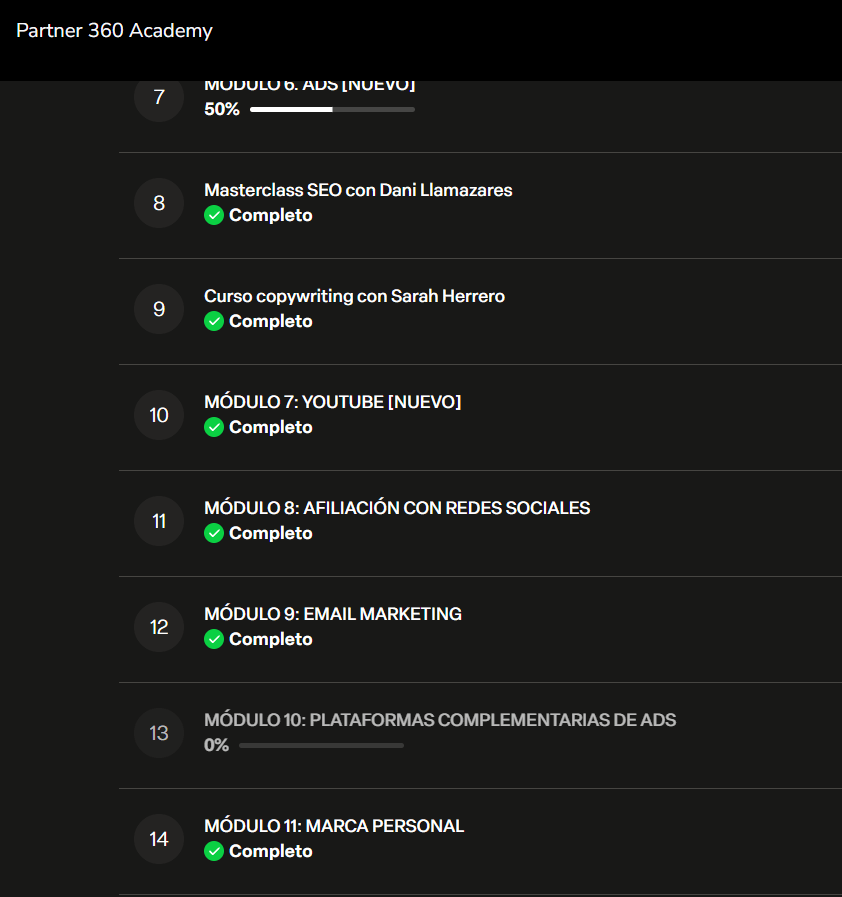Click Completo status under Curso copywriting
Viewport: 842px width, 897px height.
click(x=271, y=322)
